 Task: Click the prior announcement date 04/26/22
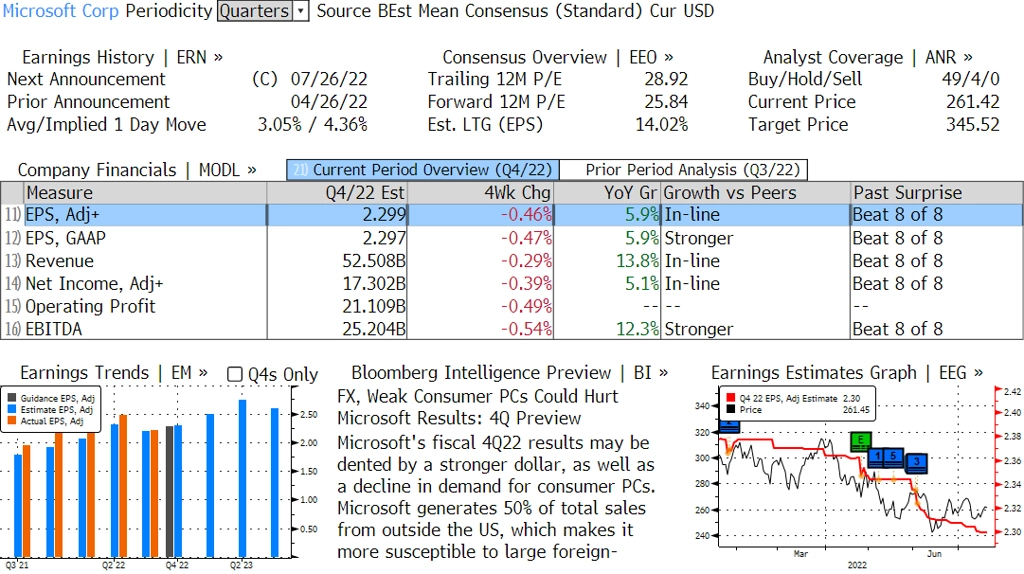tap(329, 102)
